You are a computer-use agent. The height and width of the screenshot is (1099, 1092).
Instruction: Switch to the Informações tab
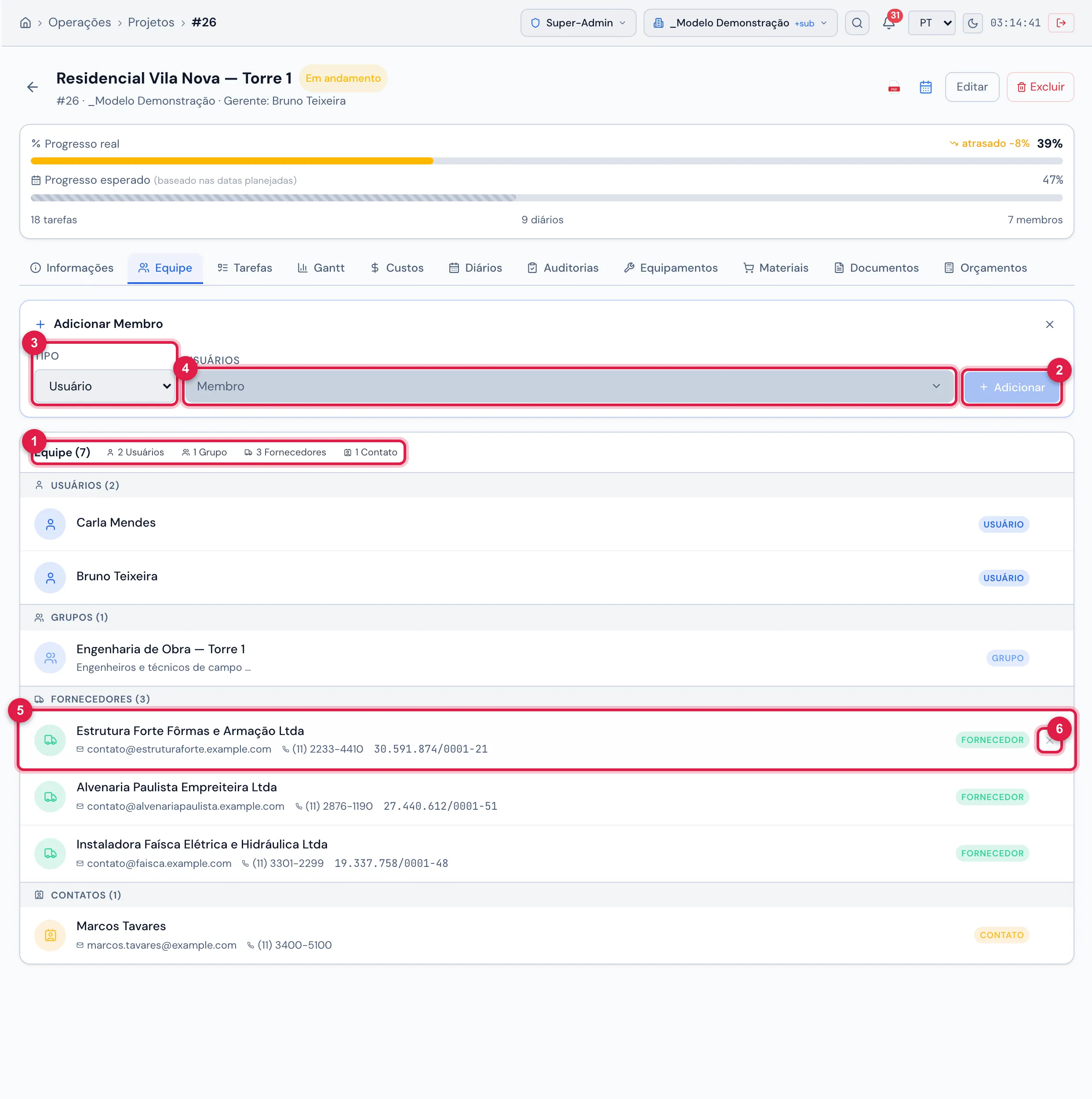pos(72,268)
